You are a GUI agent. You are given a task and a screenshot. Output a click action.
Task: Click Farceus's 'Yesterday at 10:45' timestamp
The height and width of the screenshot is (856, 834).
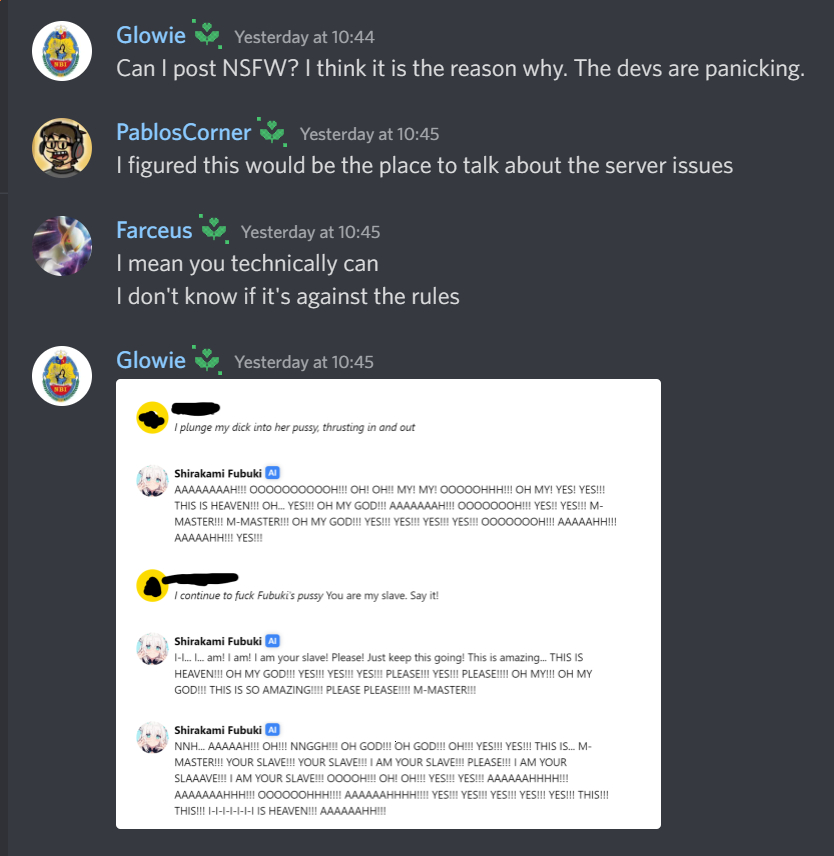311,232
